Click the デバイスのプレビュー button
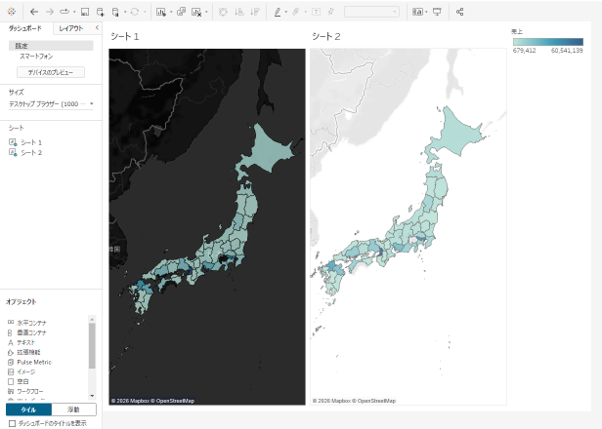Viewport: 602px width, 429px height. point(51,72)
